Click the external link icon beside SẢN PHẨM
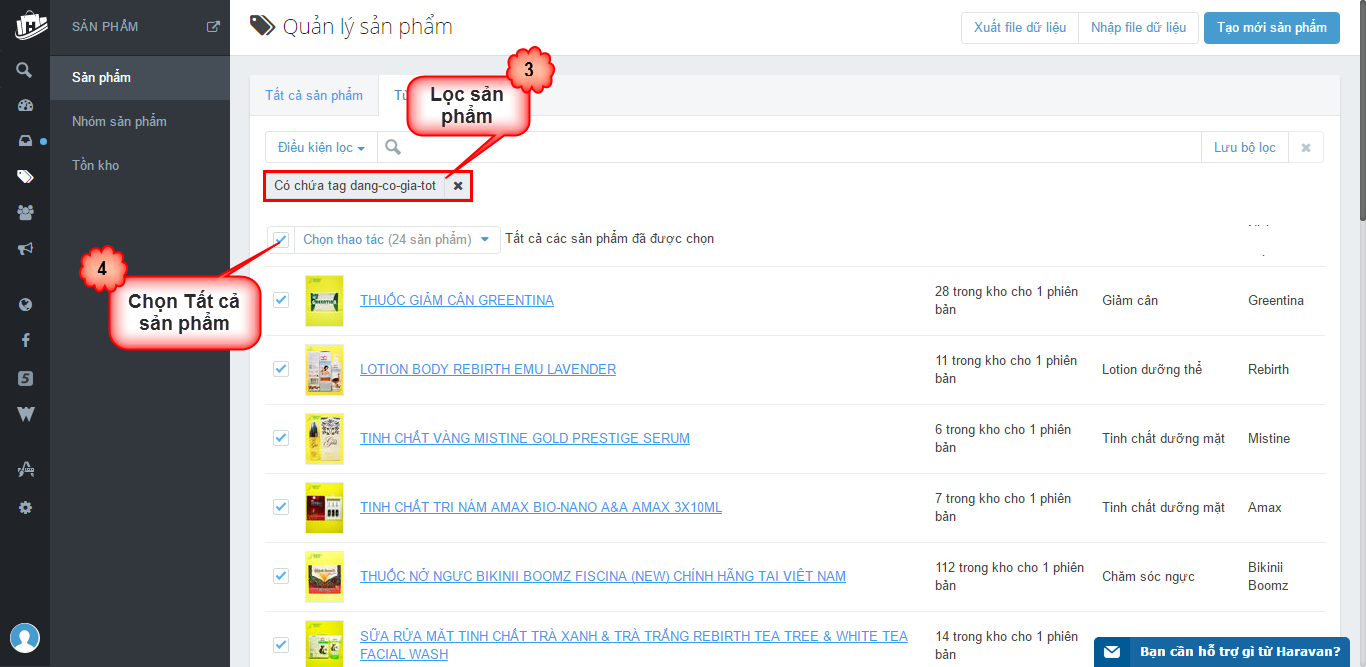The width and height of the screenshot is (1366, 667). [213, 27]
